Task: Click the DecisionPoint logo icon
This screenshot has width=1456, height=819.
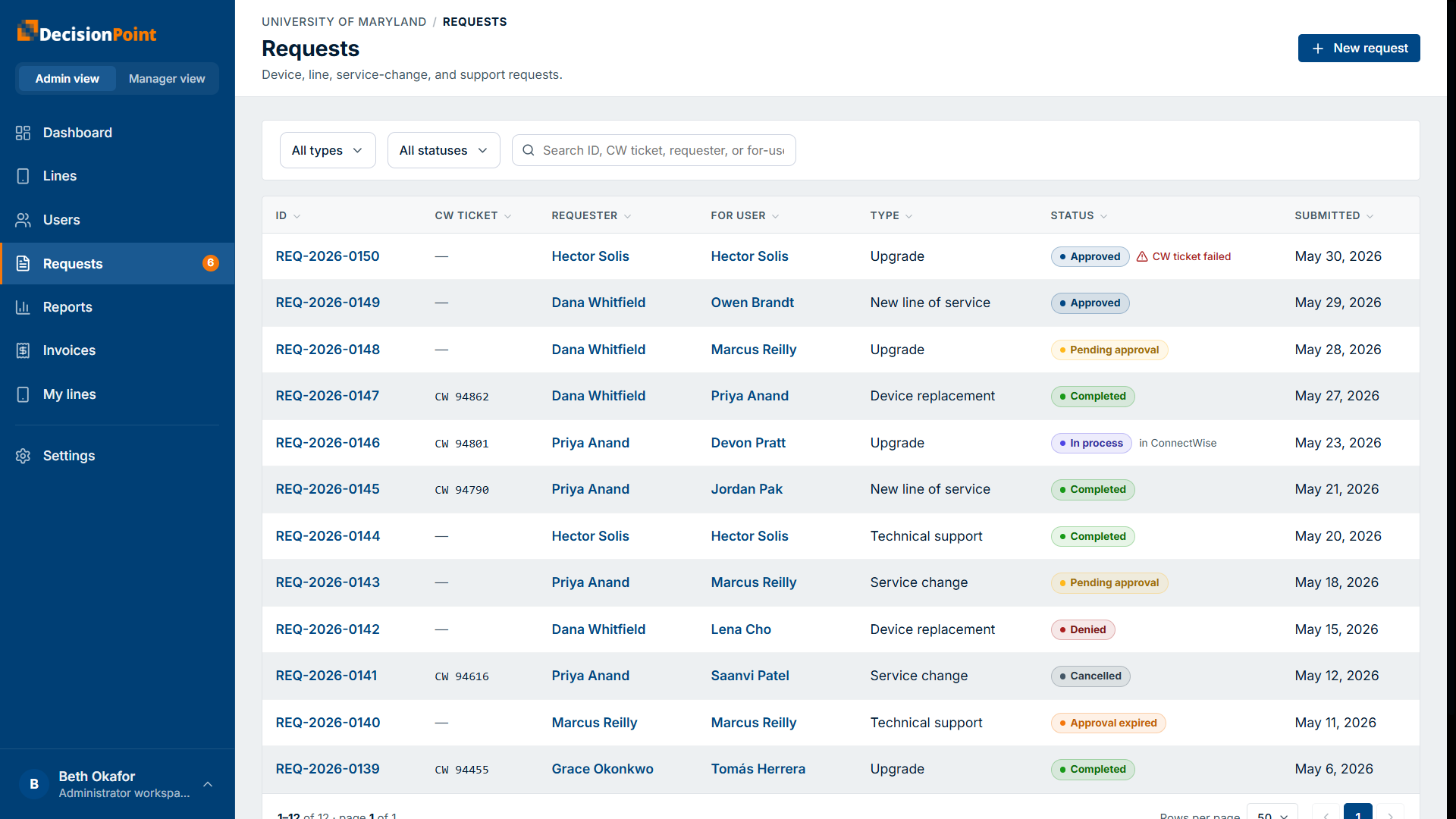Action: point(27,30)
